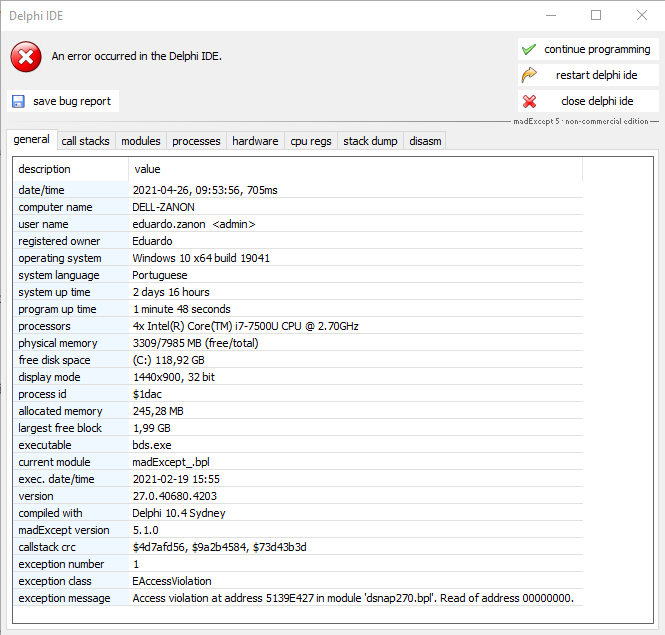Show the processes tab

pyautogui.click(x=196, y=141)
